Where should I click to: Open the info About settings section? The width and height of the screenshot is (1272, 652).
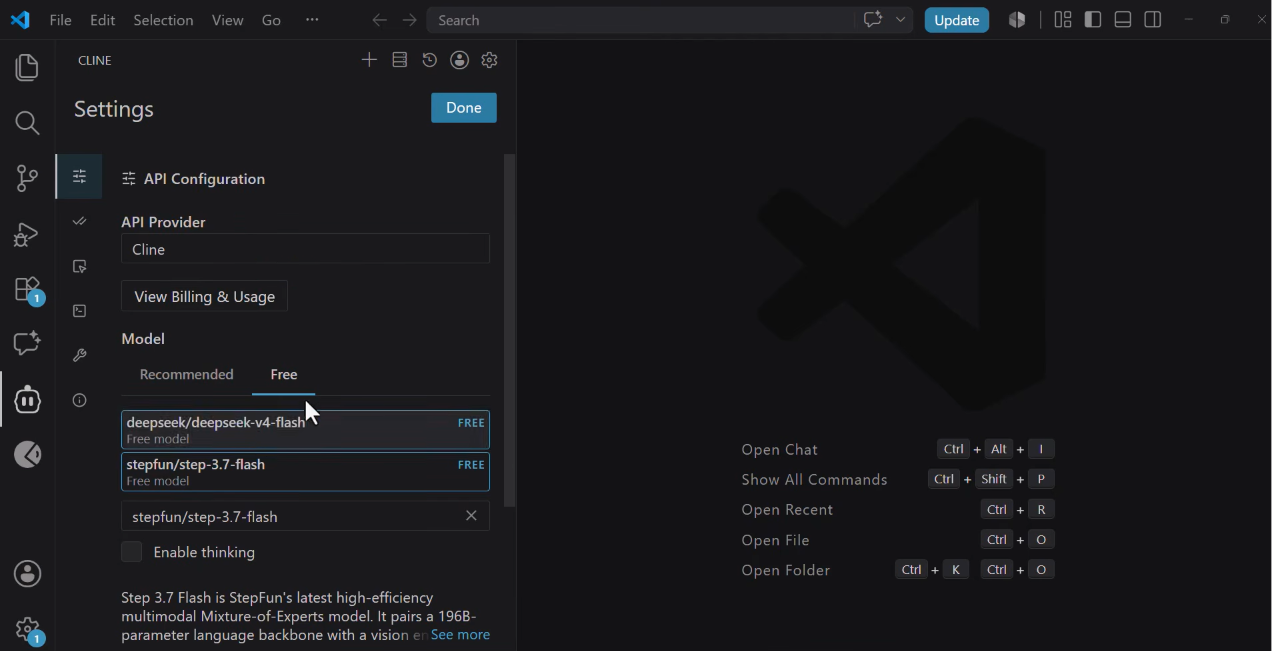(x=80, y=400)
